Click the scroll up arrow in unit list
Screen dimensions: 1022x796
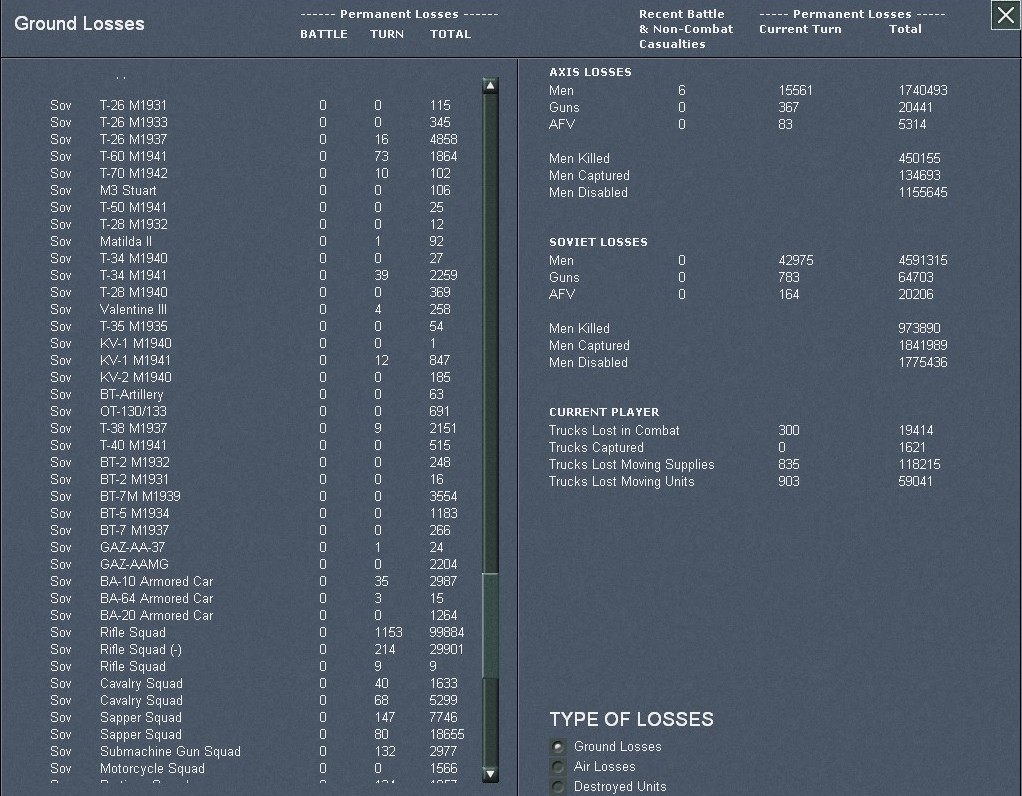point(490,86)
